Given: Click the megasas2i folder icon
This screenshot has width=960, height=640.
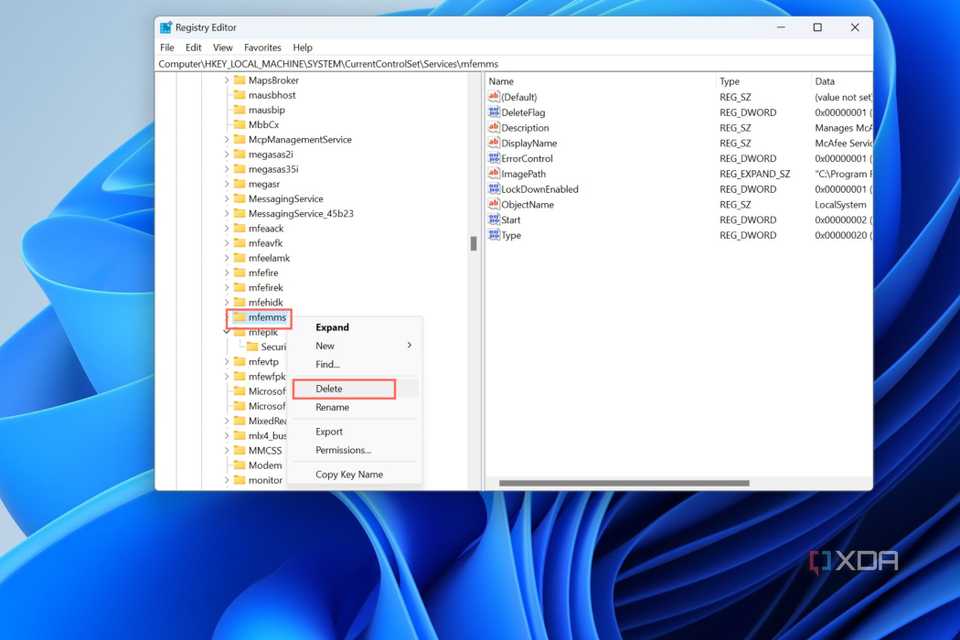Looking at the screenshot, I should [x=239, y=154].
